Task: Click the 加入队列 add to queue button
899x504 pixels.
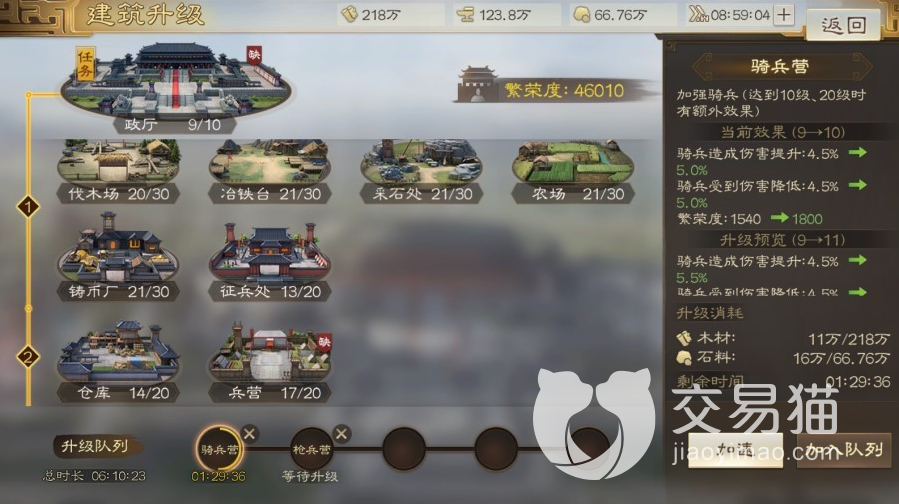Action: [844, 450]
